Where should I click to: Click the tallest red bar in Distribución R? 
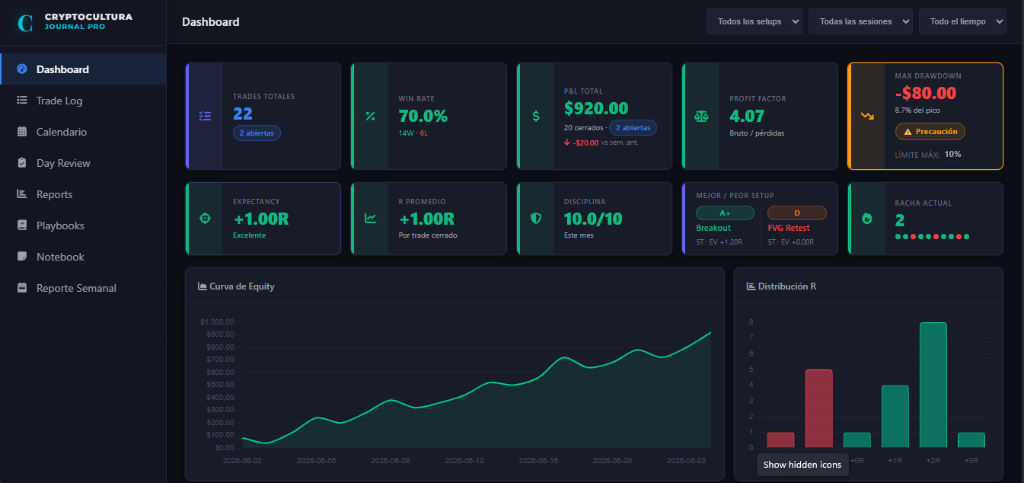pyautogui.click(x=818, y=409)
